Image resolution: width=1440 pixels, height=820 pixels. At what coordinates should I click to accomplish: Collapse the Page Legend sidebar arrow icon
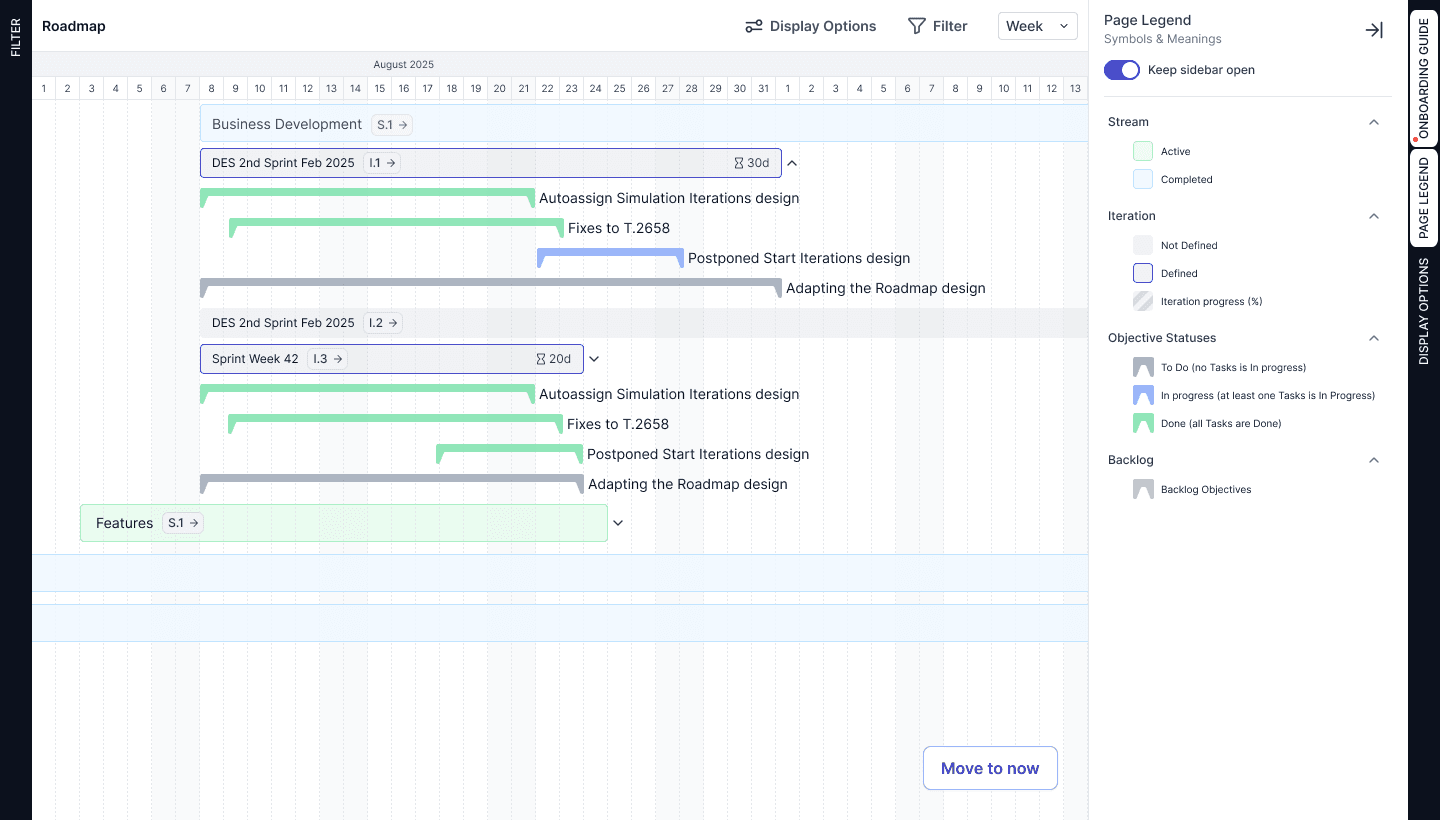click(x=1374, y=30)
